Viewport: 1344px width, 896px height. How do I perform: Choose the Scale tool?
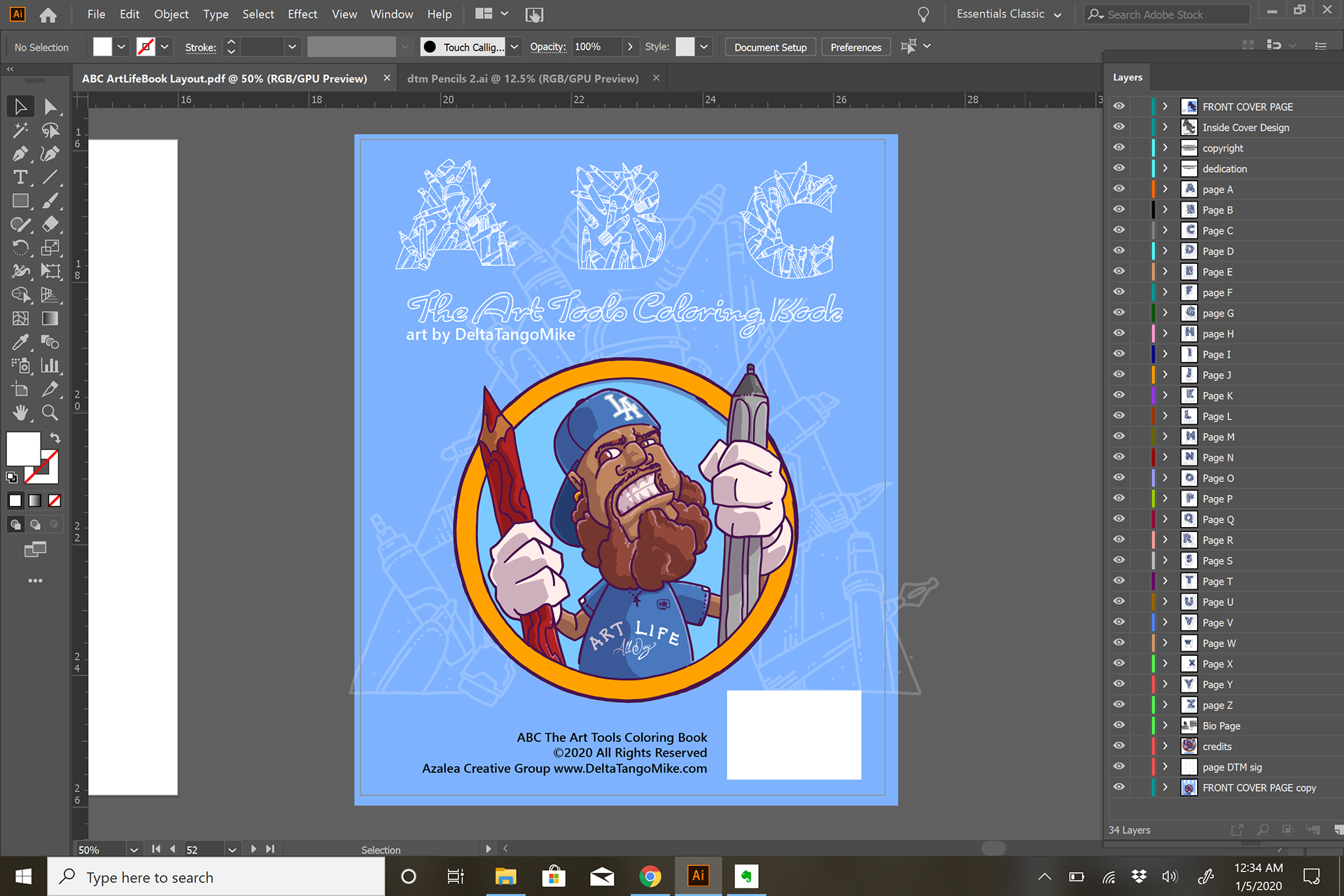50,248
